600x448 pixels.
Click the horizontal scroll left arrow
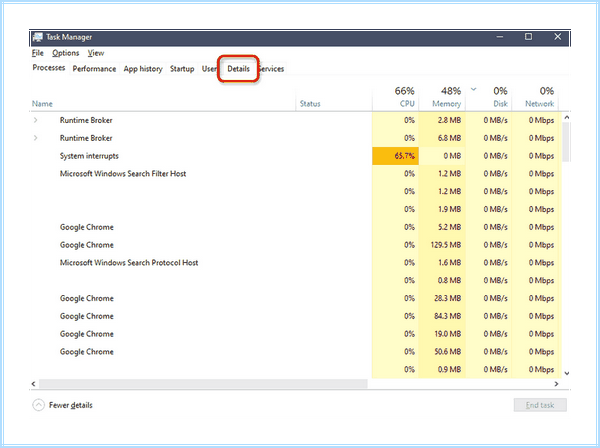click(34, 384)
